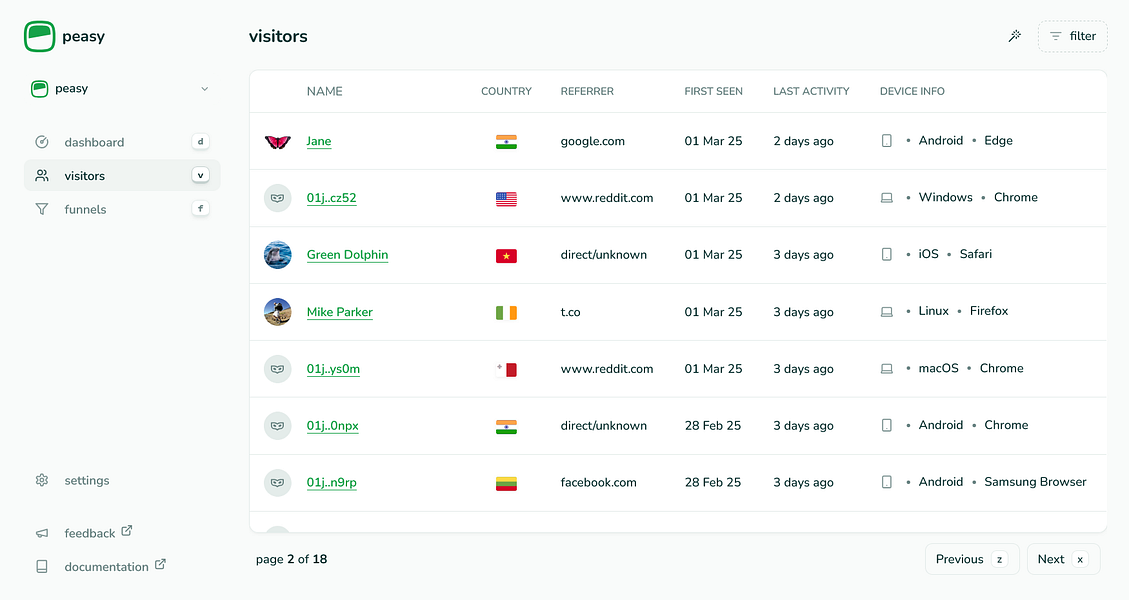Open the funnels section

(86, 210)
